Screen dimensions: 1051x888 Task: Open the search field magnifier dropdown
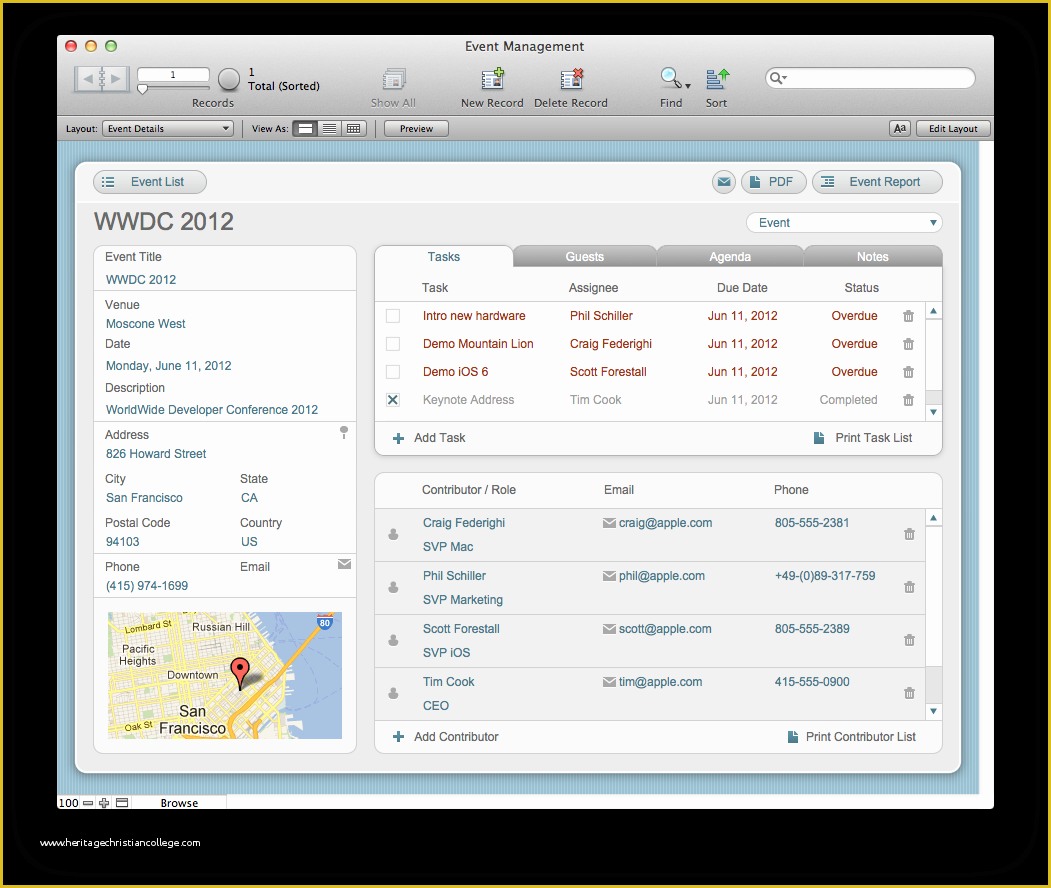pos(778,78)
